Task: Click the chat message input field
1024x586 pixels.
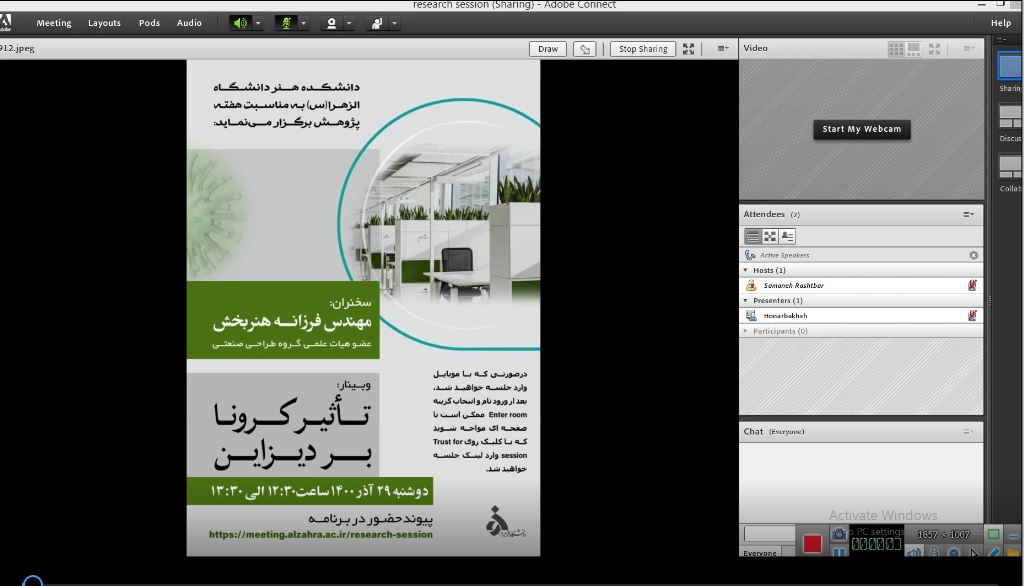Action: [769, 534]
